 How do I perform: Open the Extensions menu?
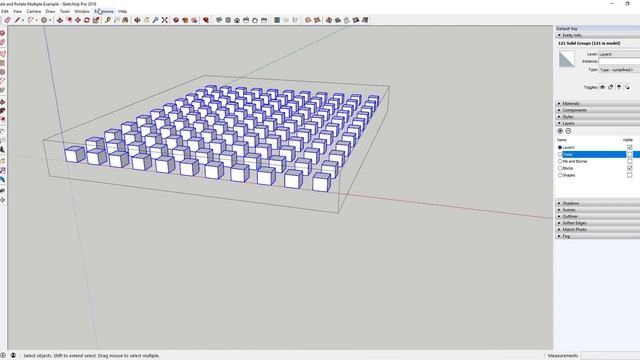click(104, 11)
